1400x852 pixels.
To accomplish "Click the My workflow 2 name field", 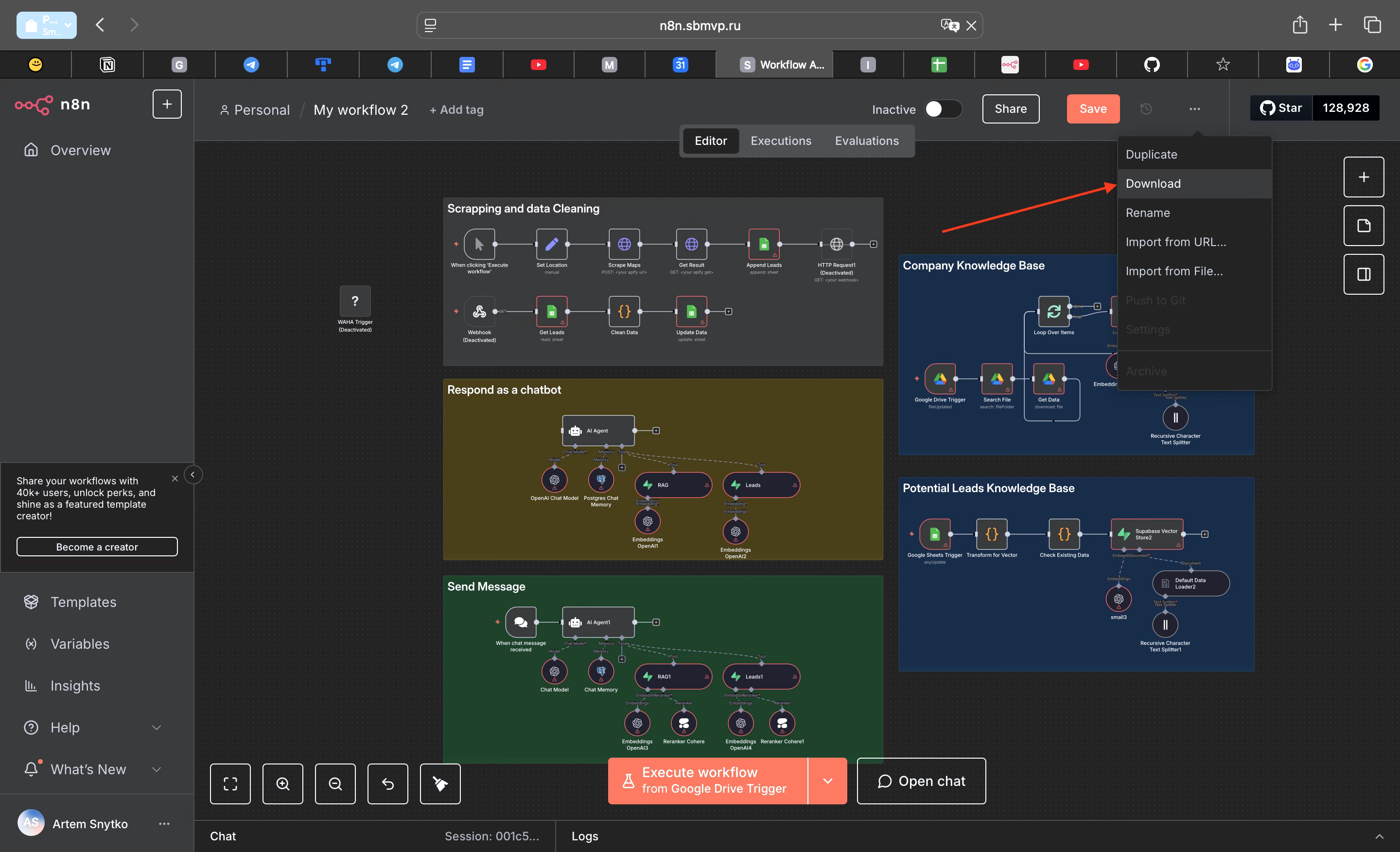I will coord(360,110).
